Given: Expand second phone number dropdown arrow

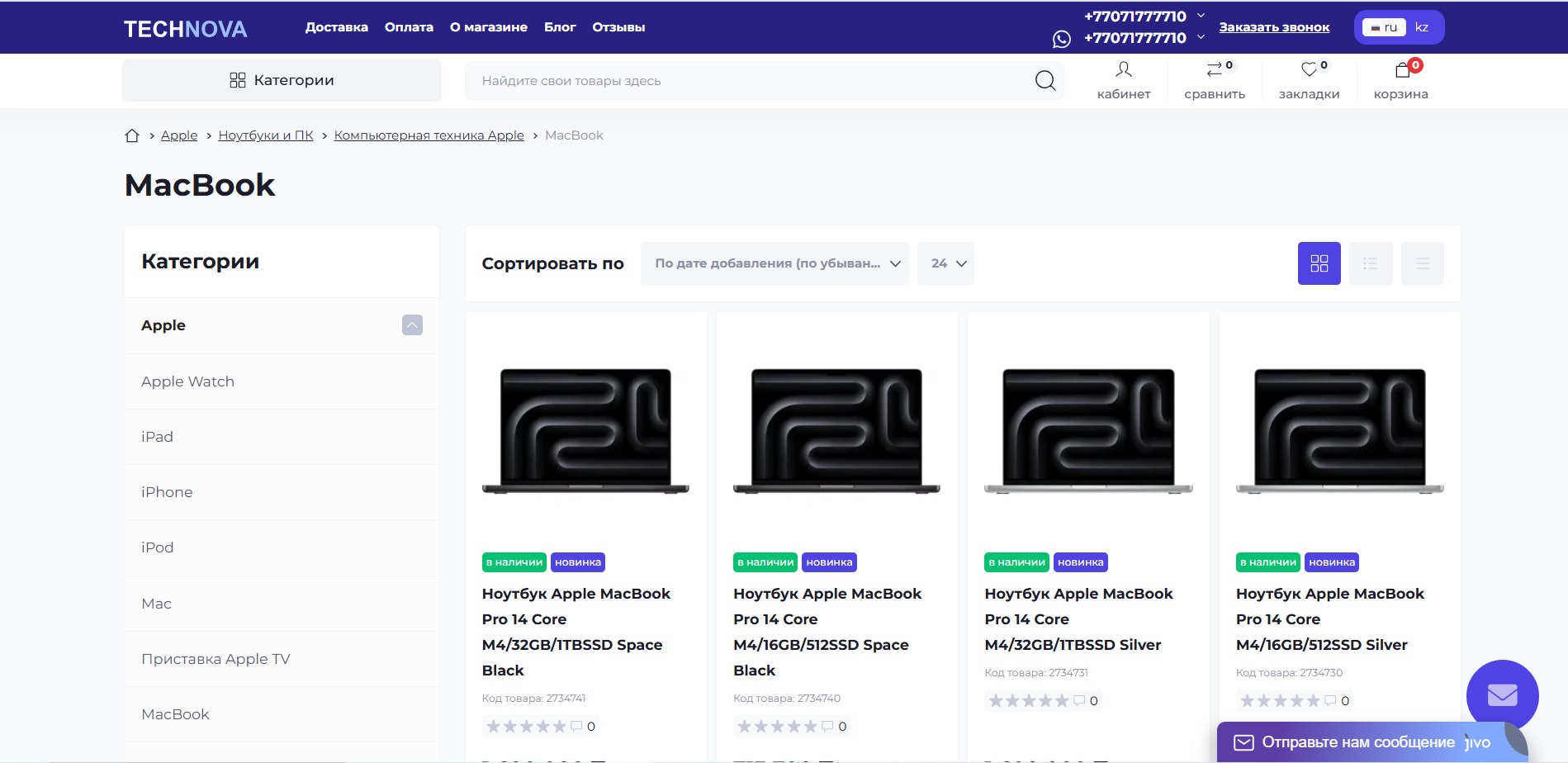Looking at the screenshot, I should pos(1201,37).
